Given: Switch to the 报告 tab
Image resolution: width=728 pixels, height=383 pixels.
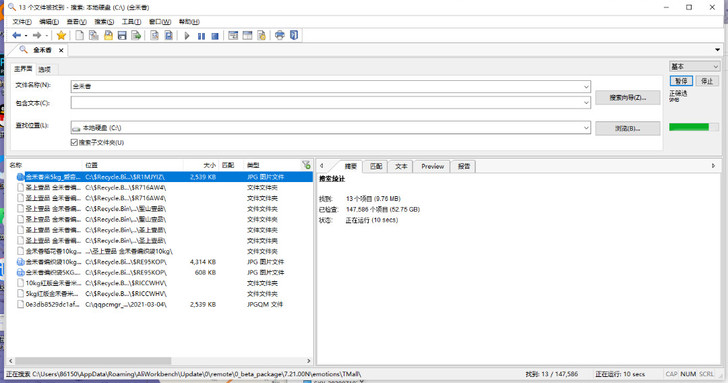Looking at the screenshot, I should pyautogui.click(x=464, y=166).
